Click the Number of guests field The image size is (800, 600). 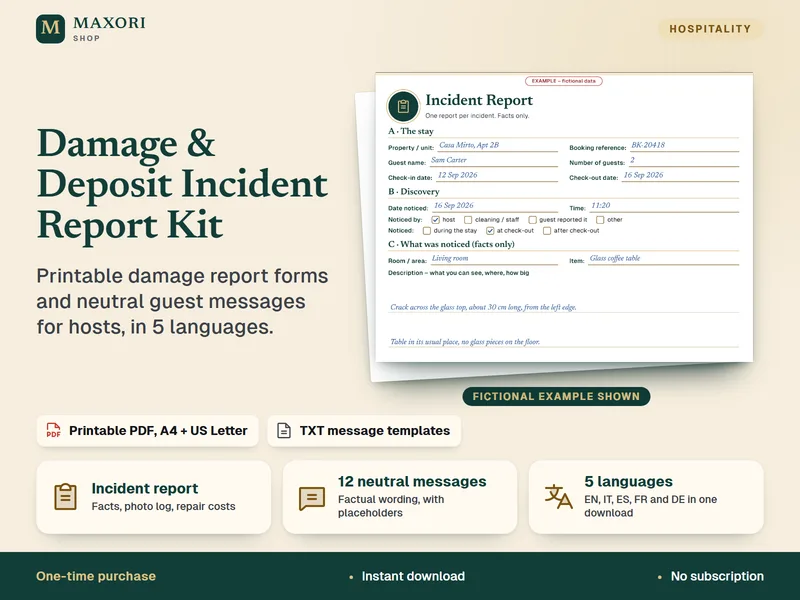[683, 161]
